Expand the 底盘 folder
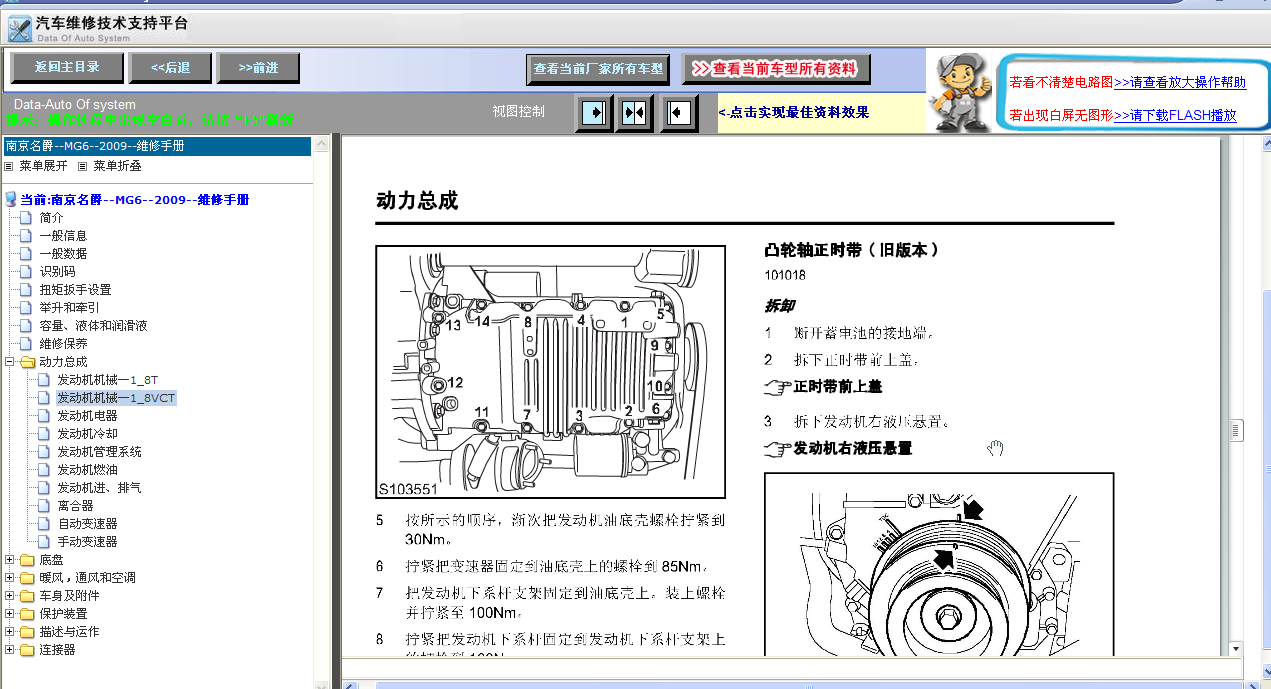The width and height of the screenshot is (1271, 689). tap(9, 560)
